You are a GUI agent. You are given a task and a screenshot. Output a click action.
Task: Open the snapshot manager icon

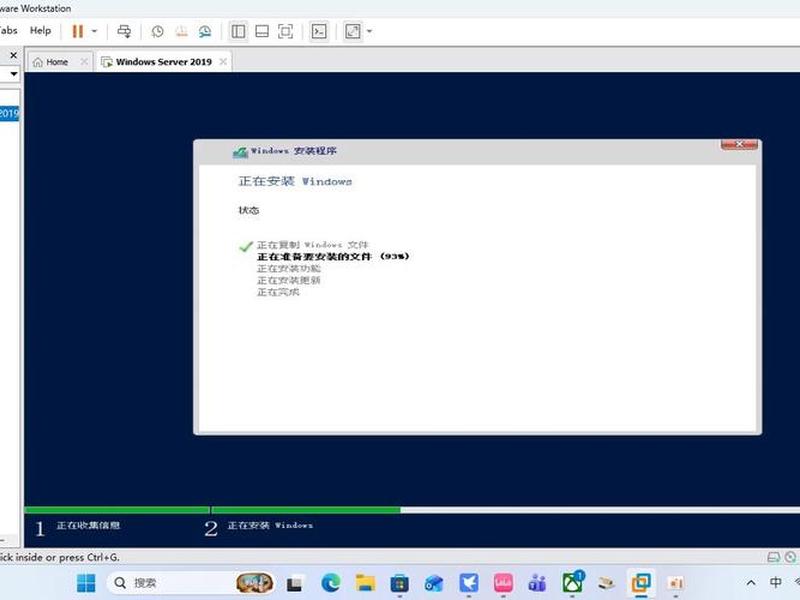pyautogui.click(x=205, y=32)
